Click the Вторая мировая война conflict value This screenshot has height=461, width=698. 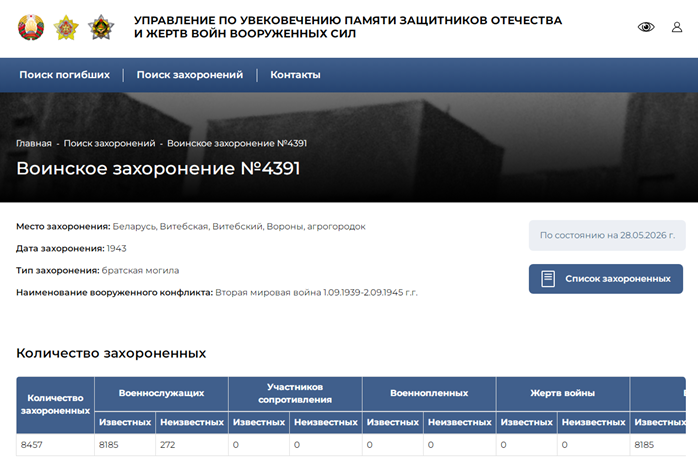317,292
